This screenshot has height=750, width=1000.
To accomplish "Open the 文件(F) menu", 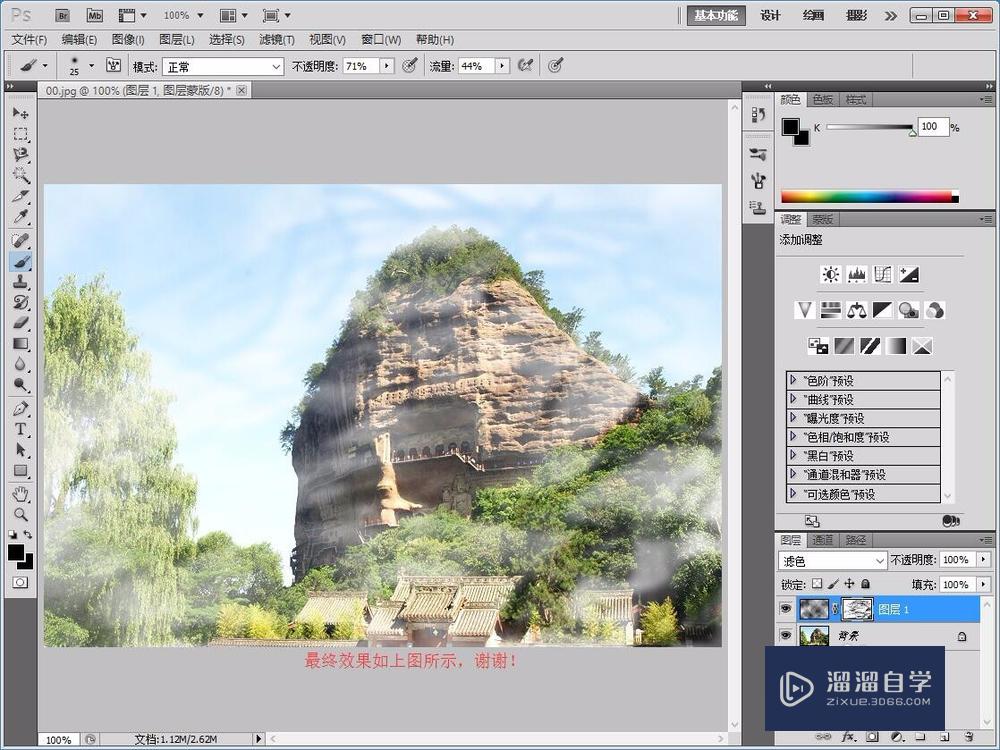I will [29, 40].
